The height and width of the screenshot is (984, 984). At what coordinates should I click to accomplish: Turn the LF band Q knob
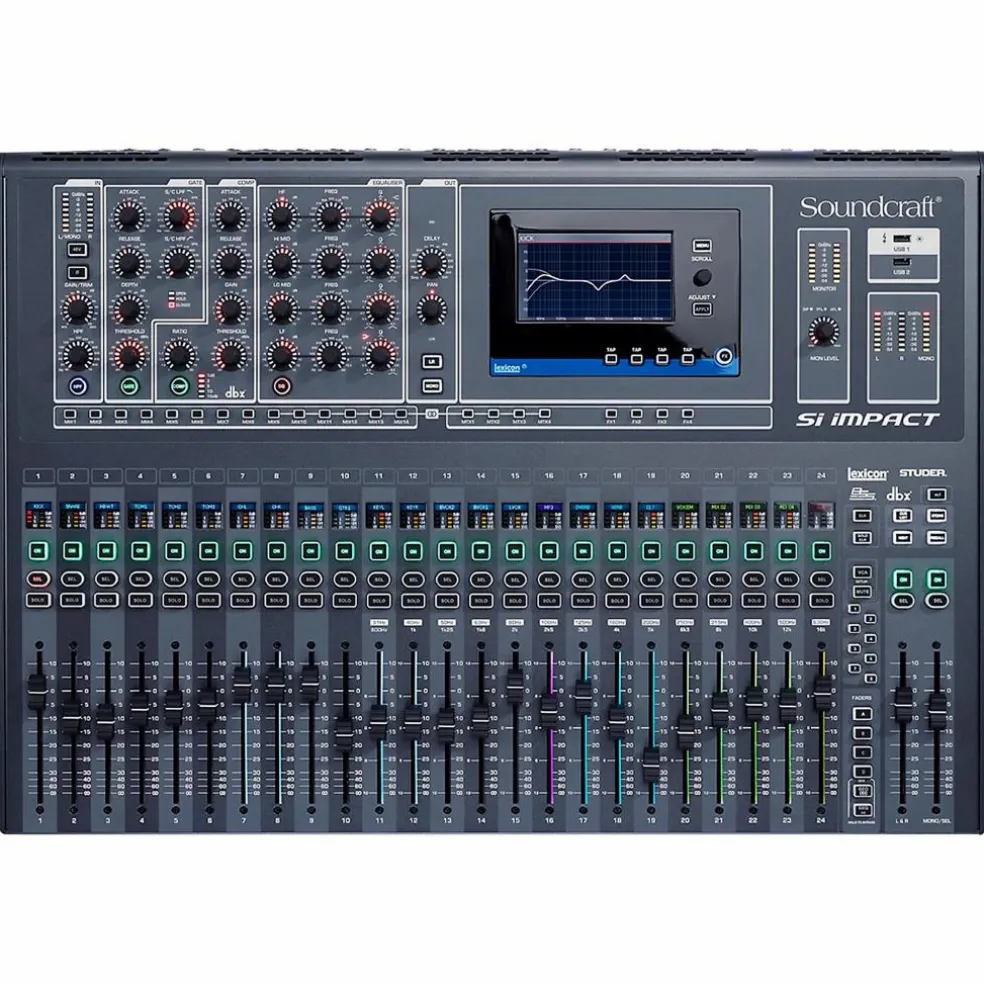(x=380, y=356)
